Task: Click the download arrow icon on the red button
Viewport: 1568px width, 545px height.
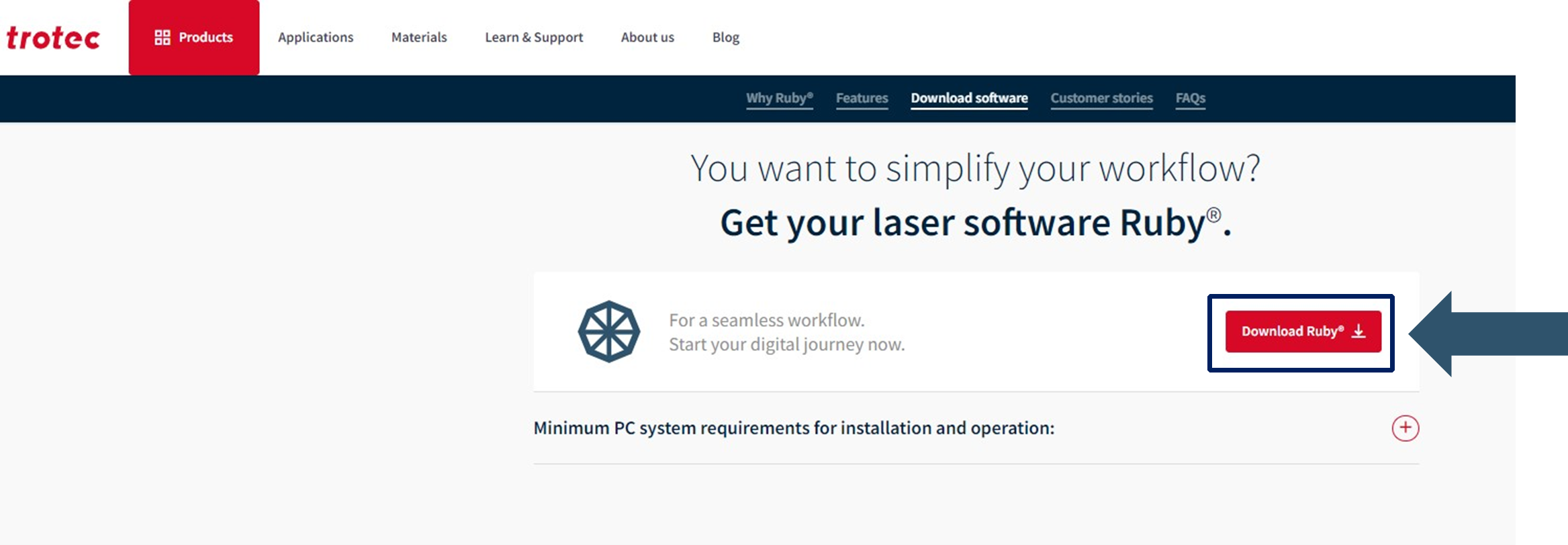Action: pyautogui.click(x=1358, y=332)
